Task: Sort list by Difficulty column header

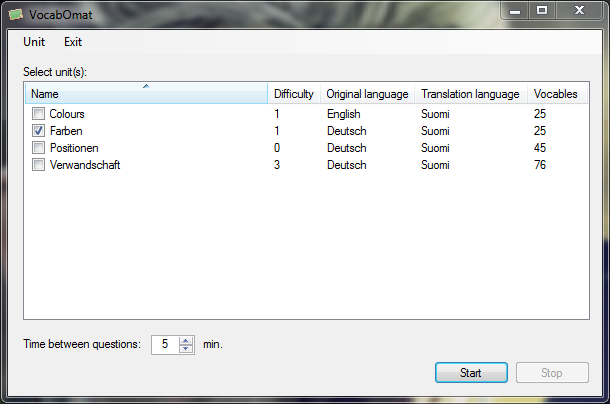Action: pyautogui.click(x=294, y=93)
